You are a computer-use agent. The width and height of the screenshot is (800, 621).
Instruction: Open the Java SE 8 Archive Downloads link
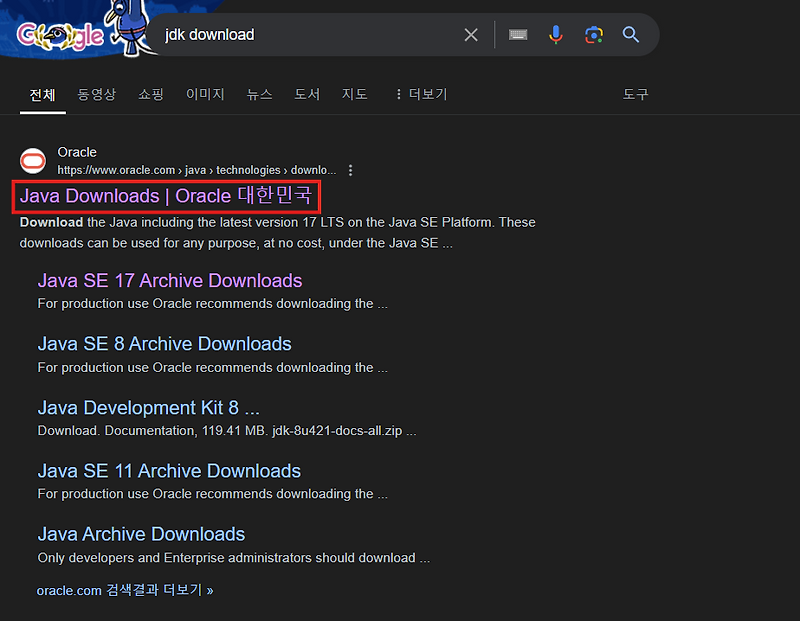pos(164,344)
